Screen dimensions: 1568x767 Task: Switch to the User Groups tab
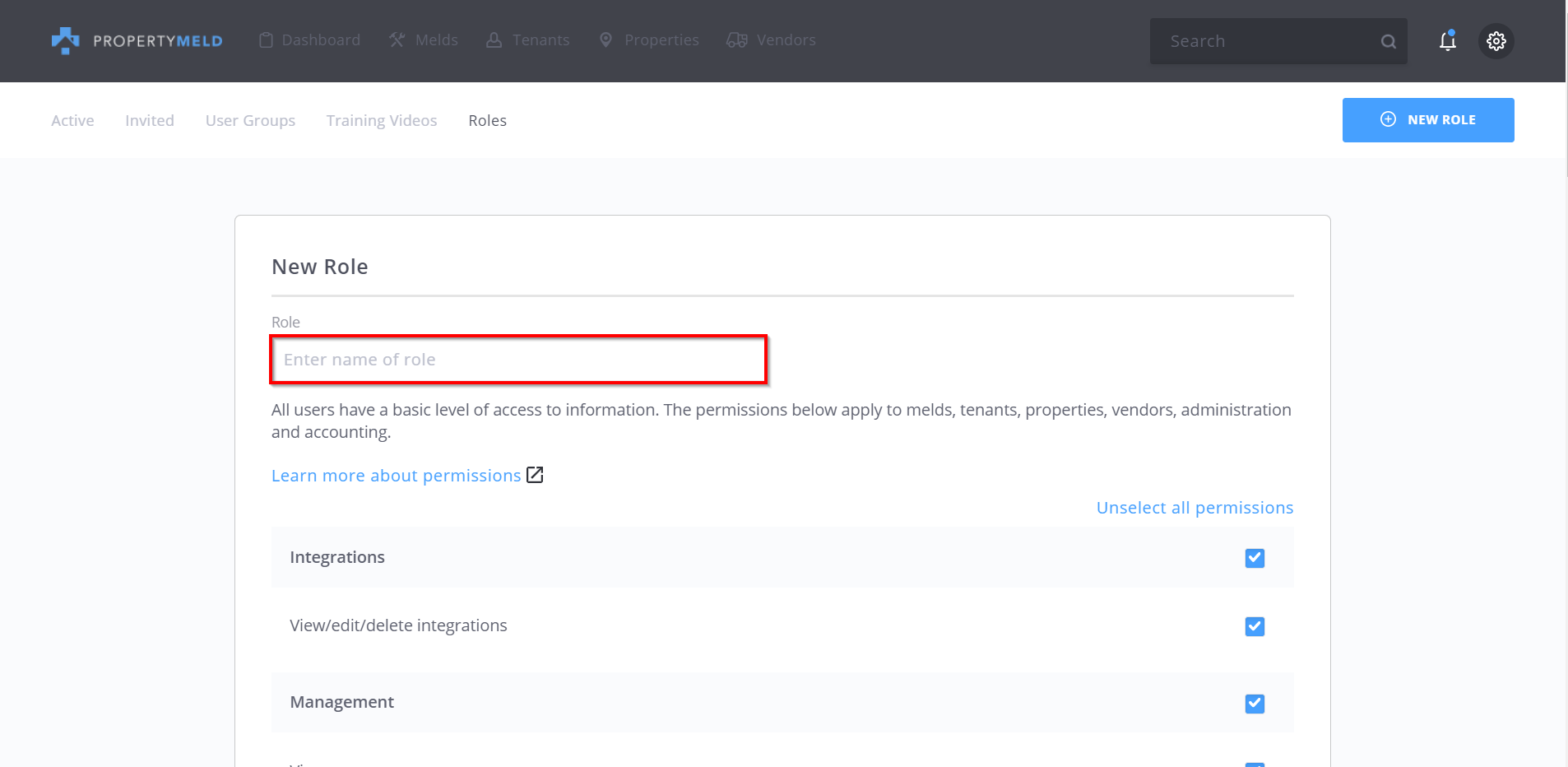250,121
